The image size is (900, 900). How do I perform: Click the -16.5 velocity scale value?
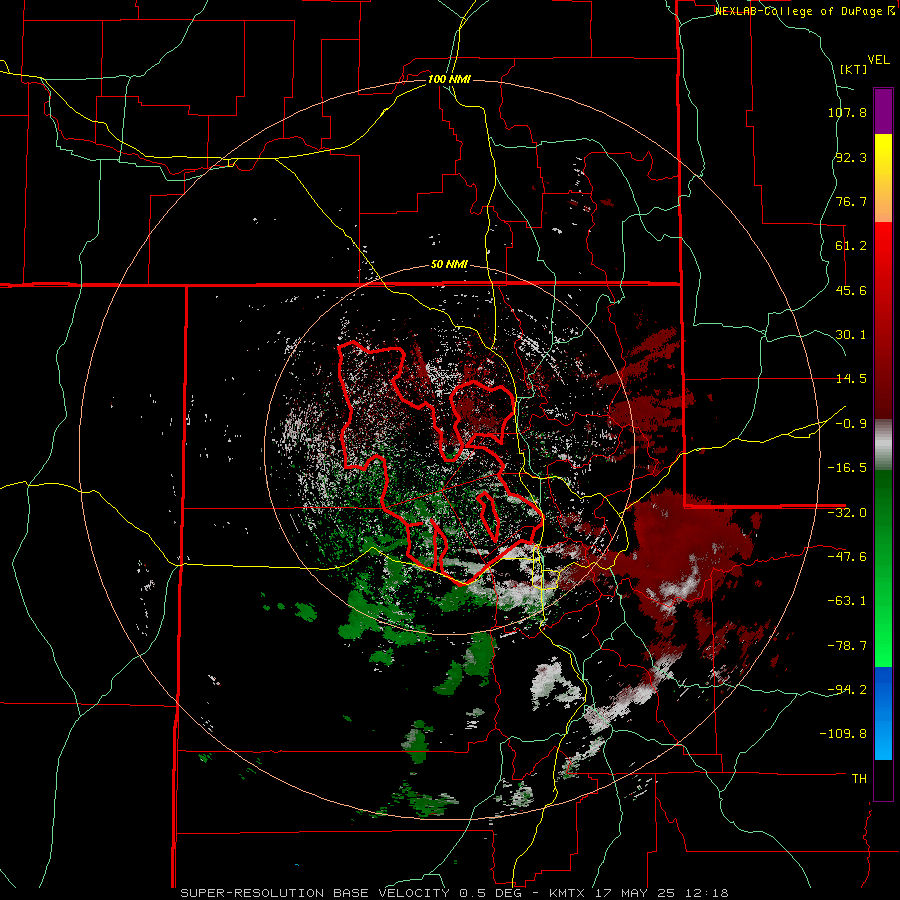847,468
